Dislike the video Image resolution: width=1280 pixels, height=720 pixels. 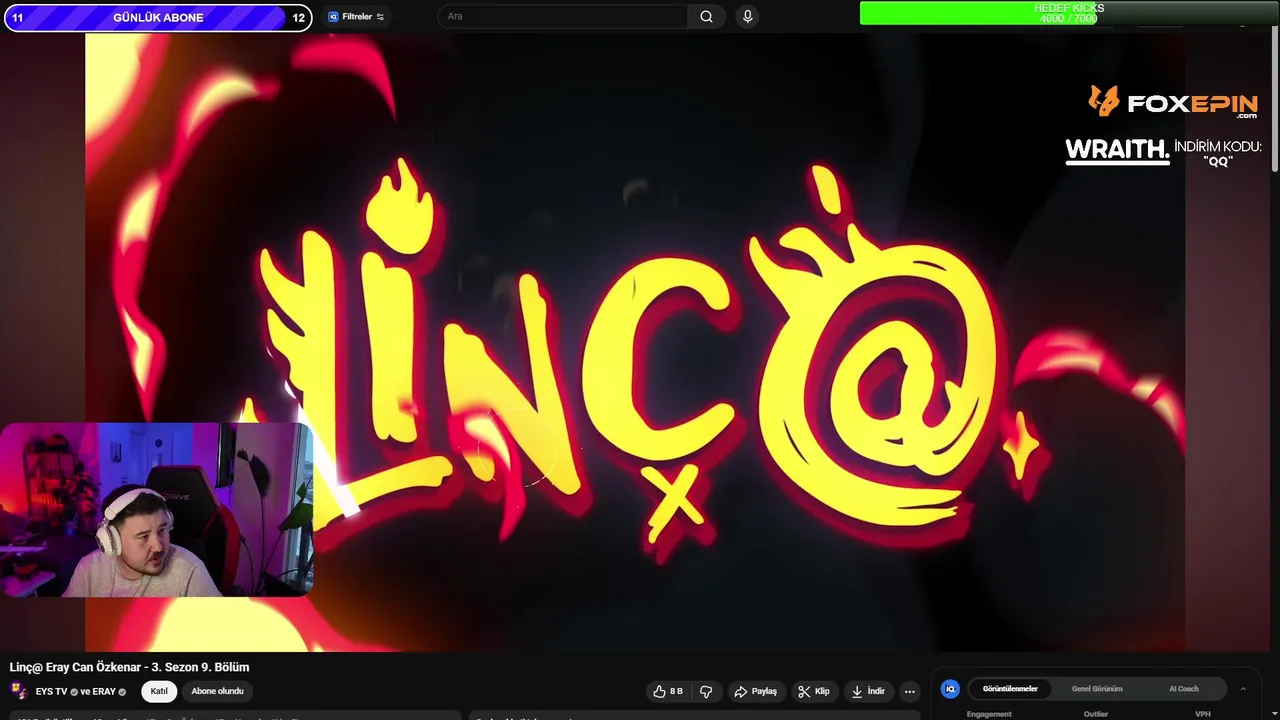click(x=706, y=691)
